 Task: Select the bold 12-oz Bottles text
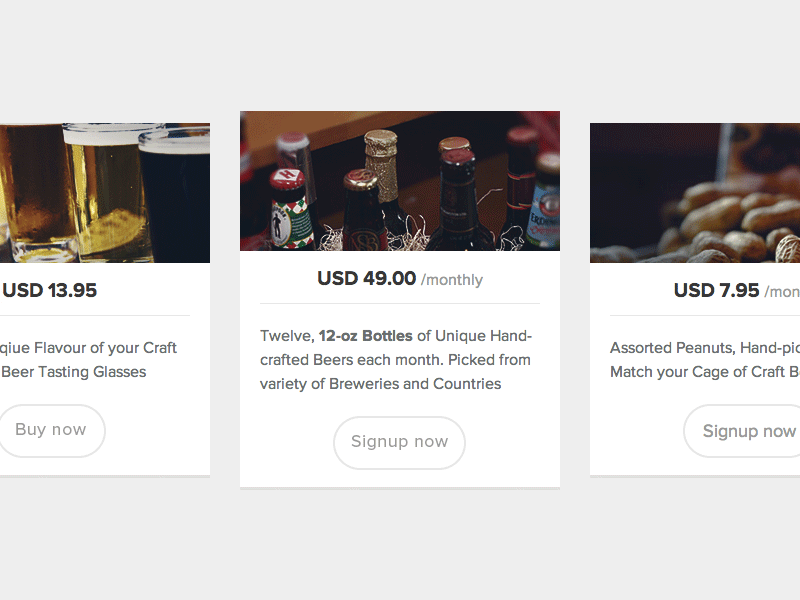(x=367, y=336)
